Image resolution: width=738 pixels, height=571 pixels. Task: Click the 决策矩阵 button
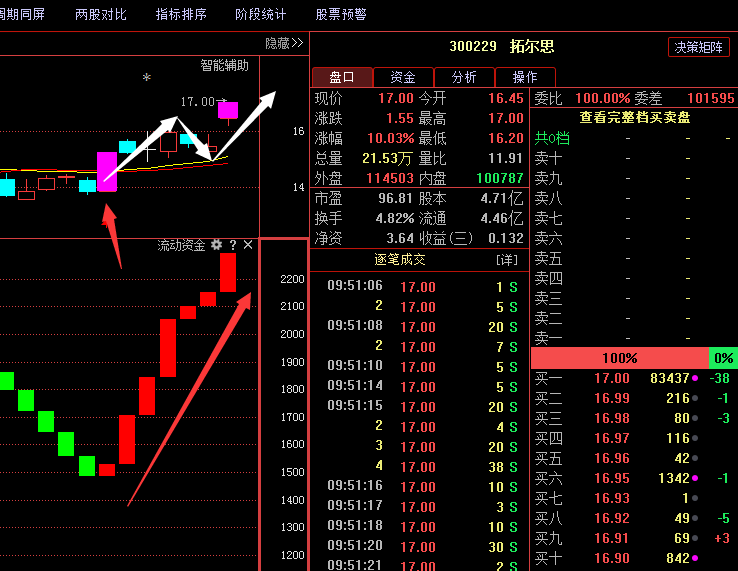pyautogui.click(x=699, y=47)
